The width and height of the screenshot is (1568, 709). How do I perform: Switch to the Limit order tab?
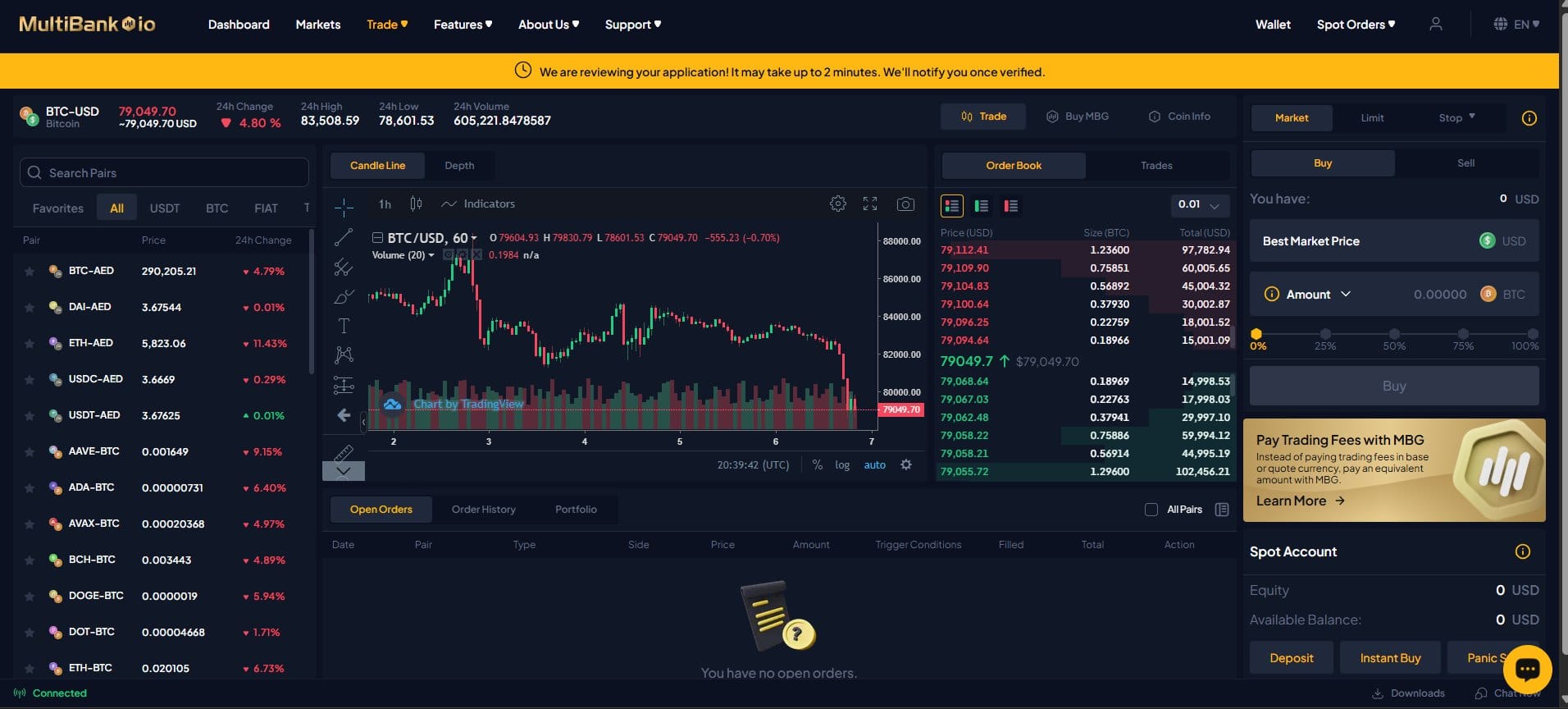point(1372,118)
